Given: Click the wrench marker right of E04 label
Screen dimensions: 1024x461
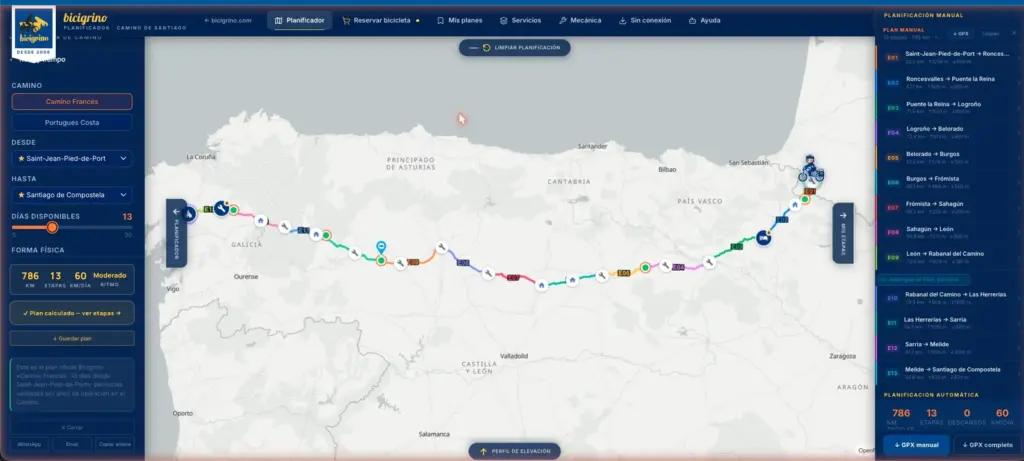Looking at the screenshot, I should click(709, 262).
